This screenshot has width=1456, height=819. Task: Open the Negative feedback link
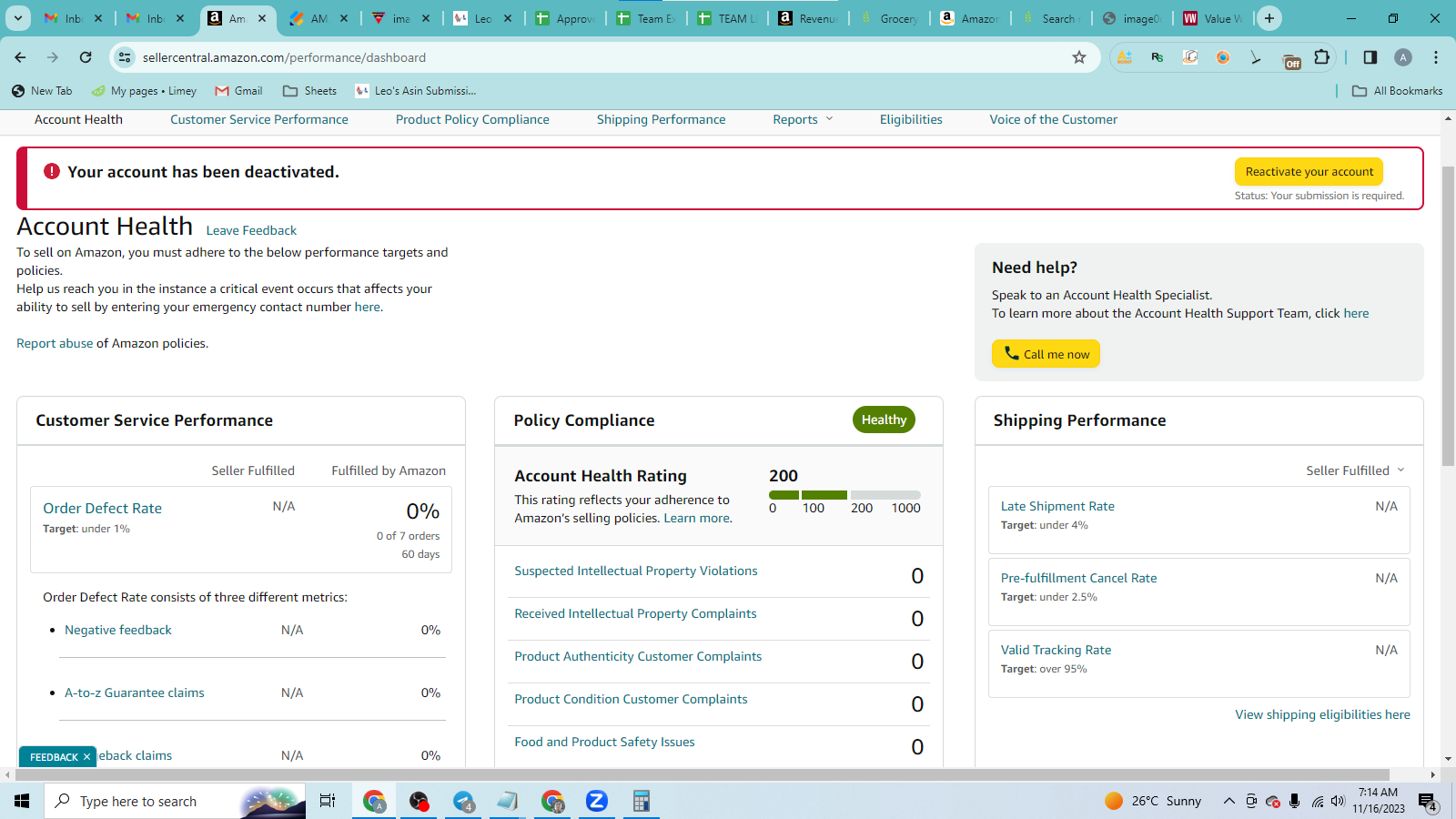tap(118, 630)
